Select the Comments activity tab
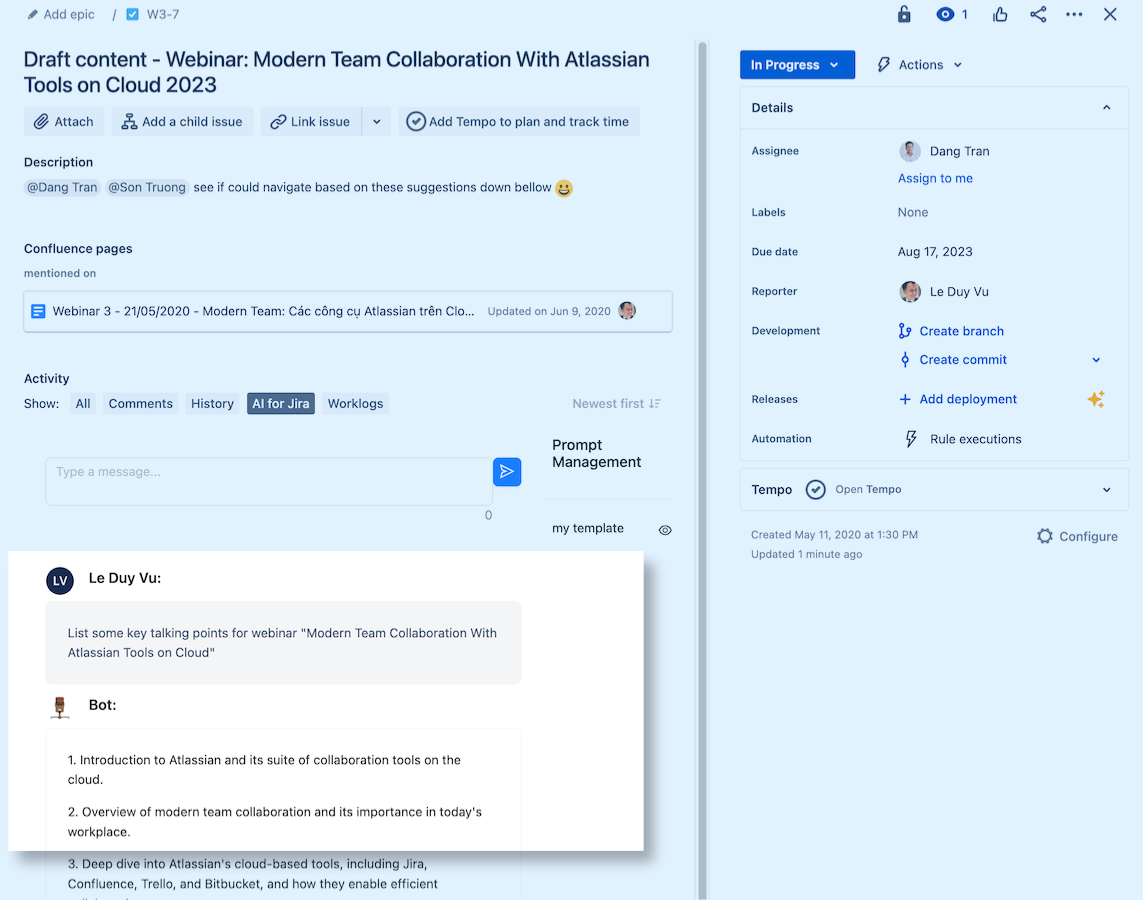 coord(141,404)
